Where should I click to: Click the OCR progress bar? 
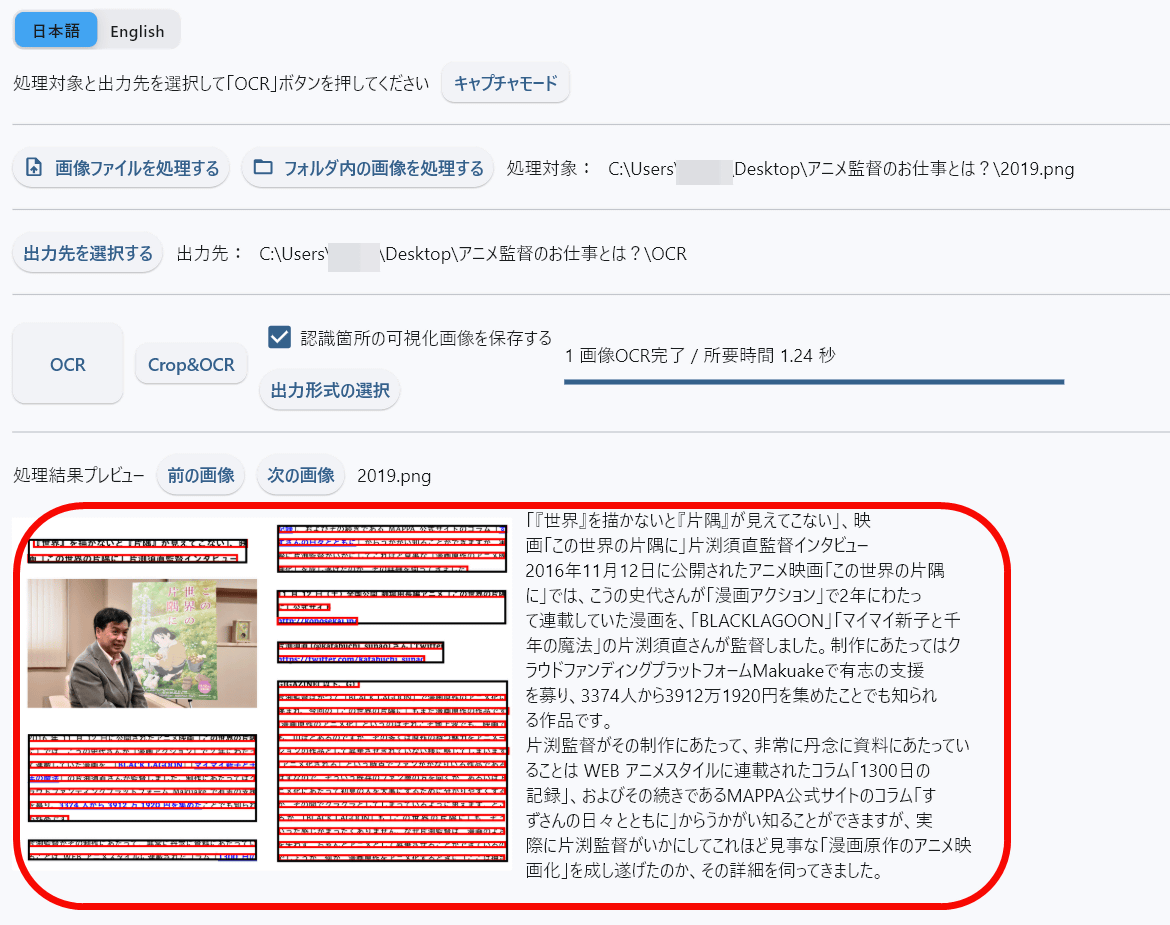(x=814, y=382)
